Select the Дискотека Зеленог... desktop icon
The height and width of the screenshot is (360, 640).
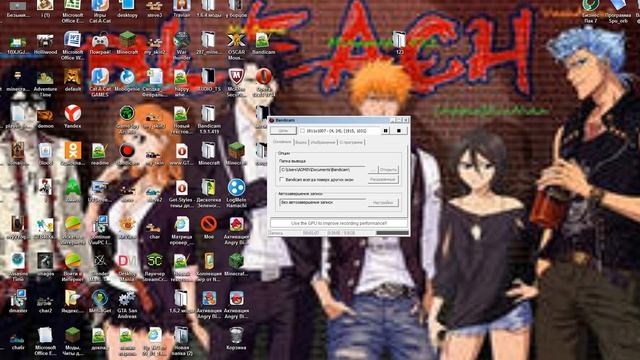click(x=209, y=193)
